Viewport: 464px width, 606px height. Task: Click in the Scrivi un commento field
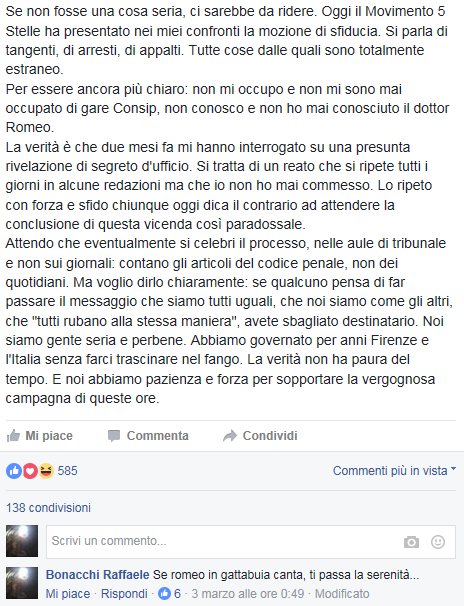pyautogui.click(x=251, y=542)
